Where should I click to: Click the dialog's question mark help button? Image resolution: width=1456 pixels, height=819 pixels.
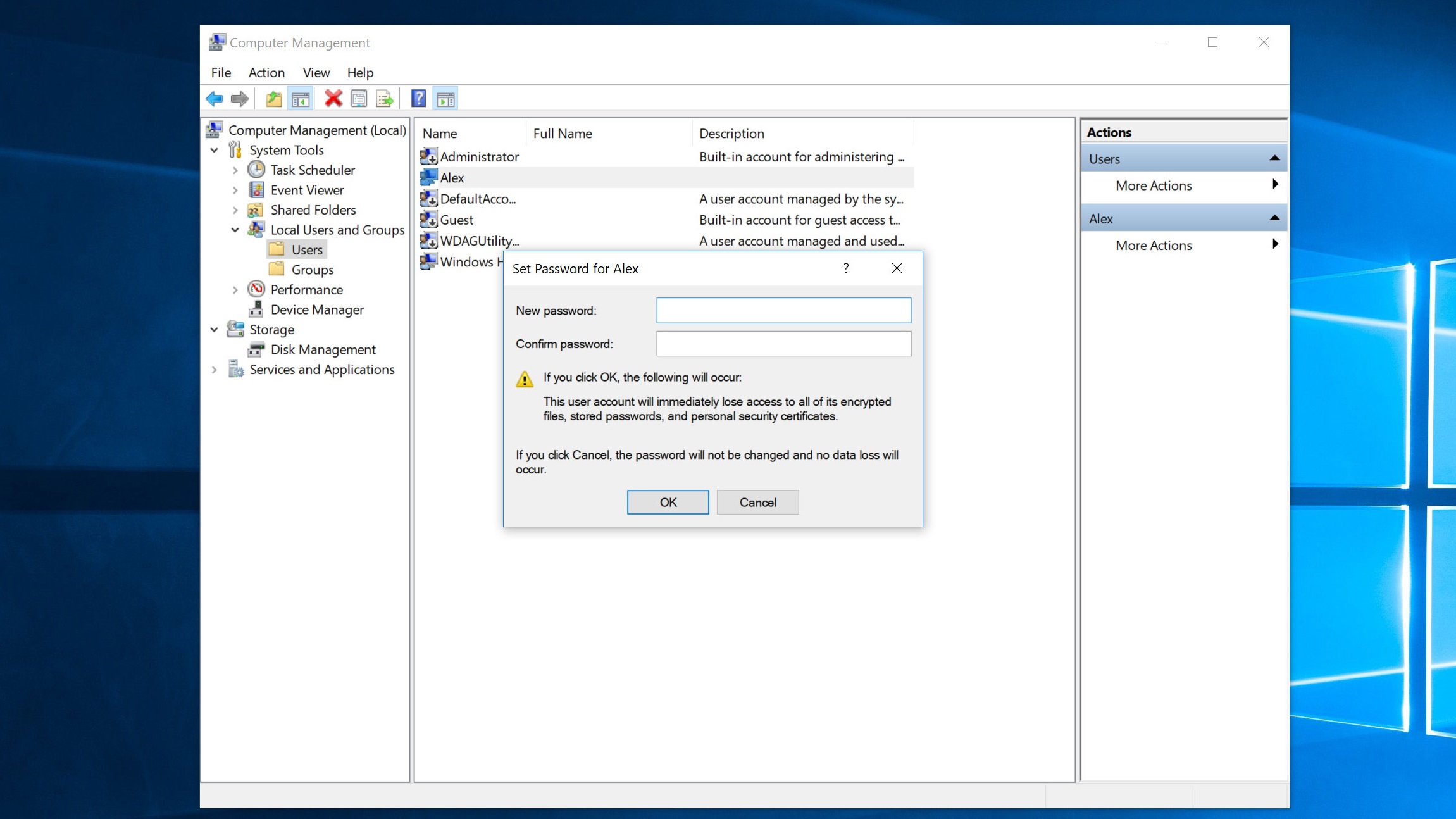846,268
